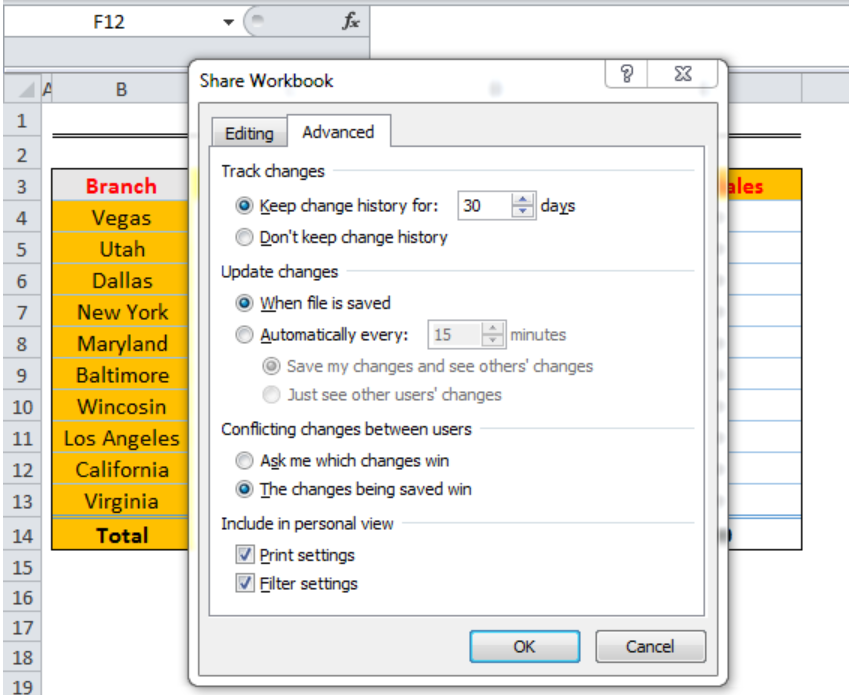Select column B header

(x=121, y=89)
